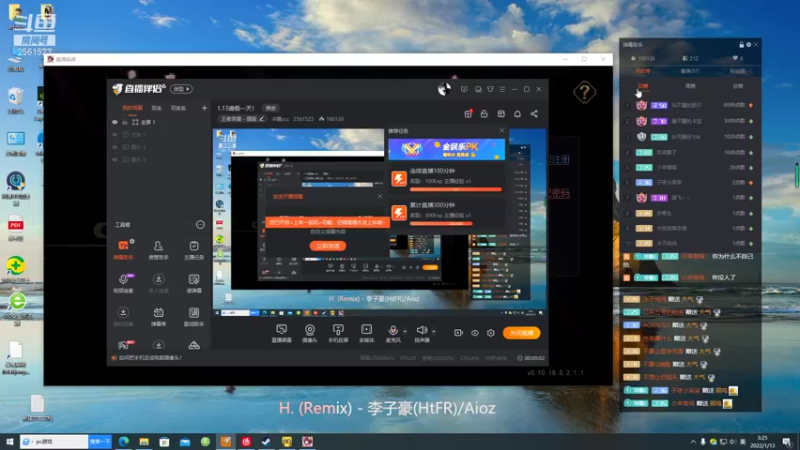The image size is (800, 450).
Task: Open the video co-stream tool with microphone icon
Action: tap(123, 283)
